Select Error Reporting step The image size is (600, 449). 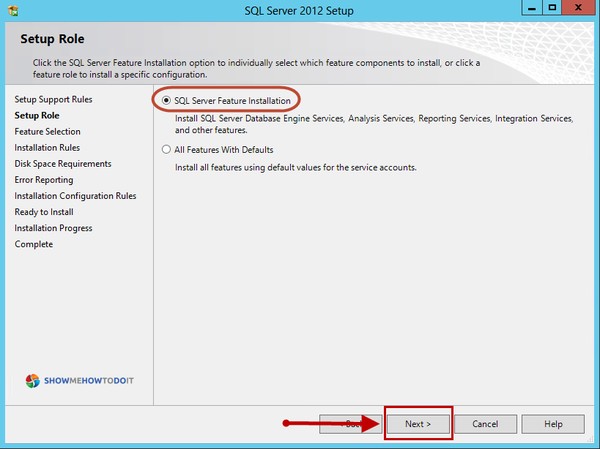tap(44, 180)
